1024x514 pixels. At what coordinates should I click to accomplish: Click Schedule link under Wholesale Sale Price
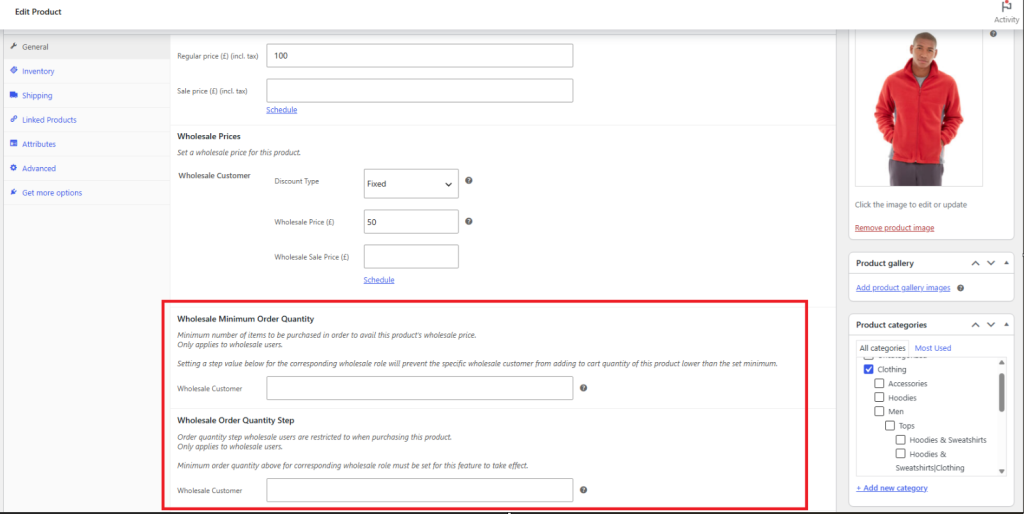[x=379, y=280]
